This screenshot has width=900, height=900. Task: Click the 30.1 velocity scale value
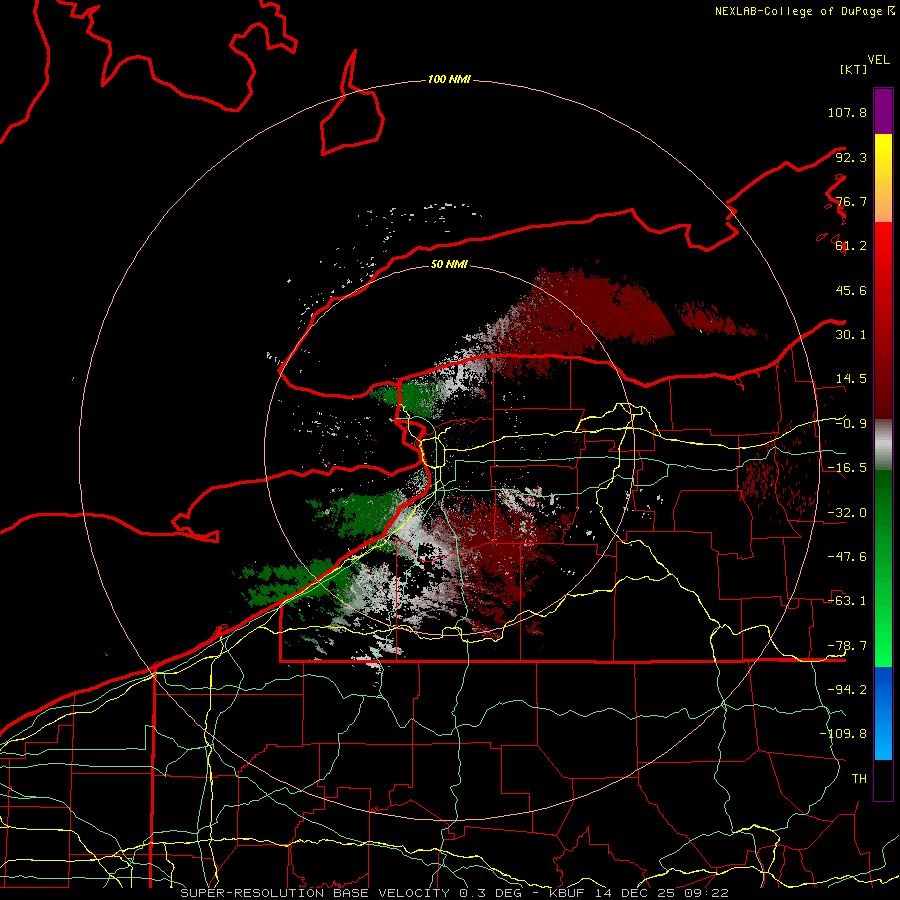click(851, 335)
